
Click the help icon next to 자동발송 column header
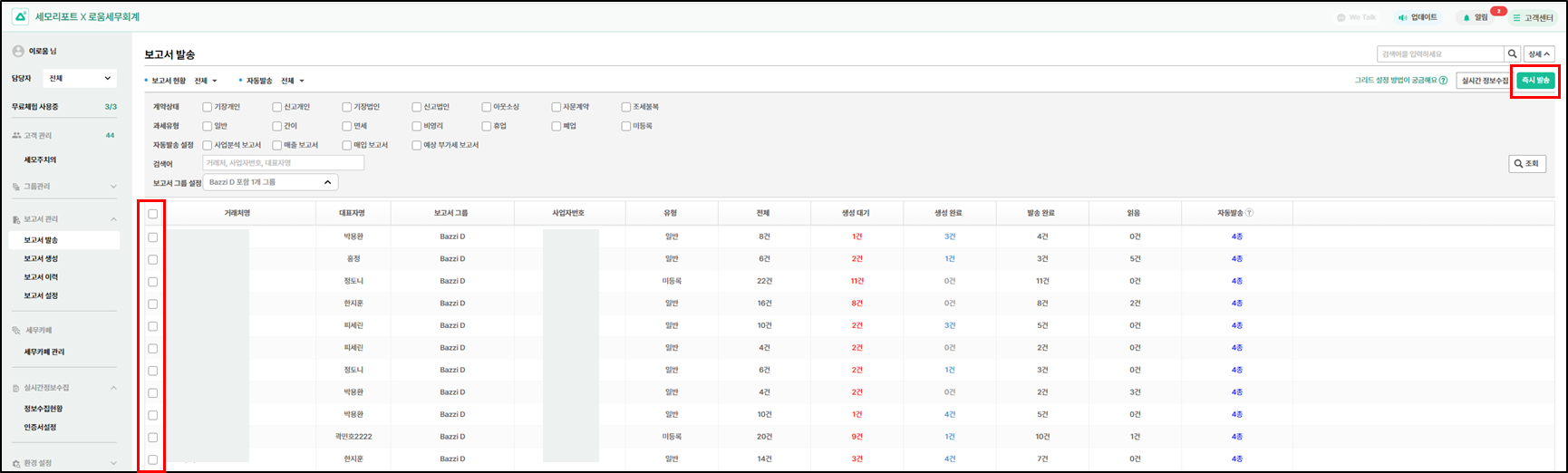(x=1249, y=213)
